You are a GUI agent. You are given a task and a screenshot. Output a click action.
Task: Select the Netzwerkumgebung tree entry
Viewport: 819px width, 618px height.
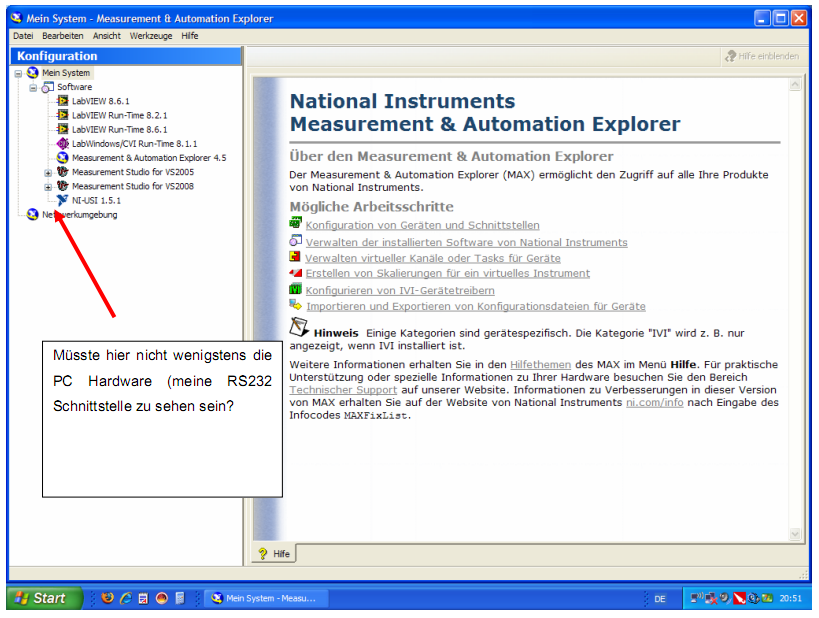[79, 214]
